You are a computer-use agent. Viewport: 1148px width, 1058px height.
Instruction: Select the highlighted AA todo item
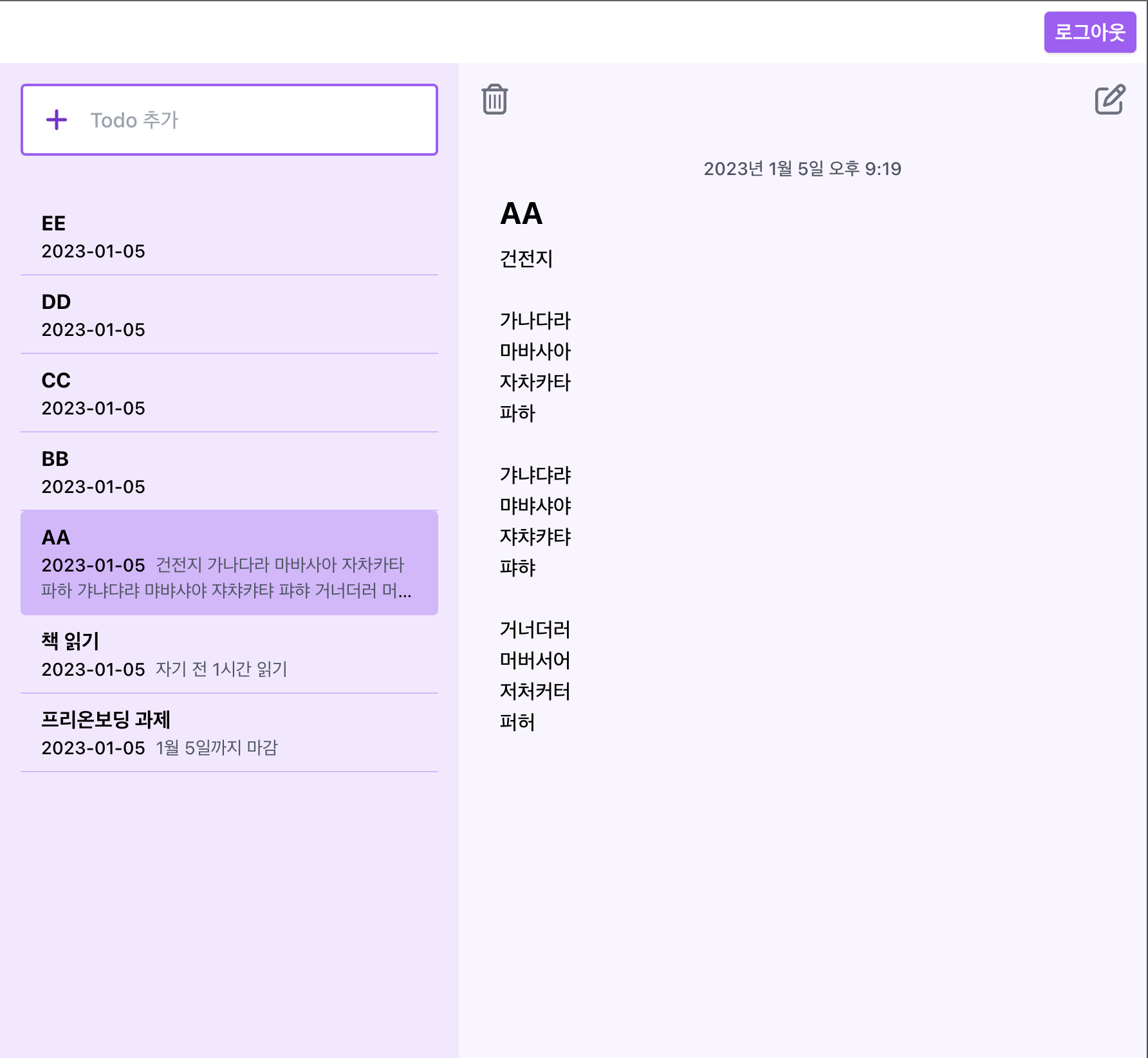tap(229, 563)
